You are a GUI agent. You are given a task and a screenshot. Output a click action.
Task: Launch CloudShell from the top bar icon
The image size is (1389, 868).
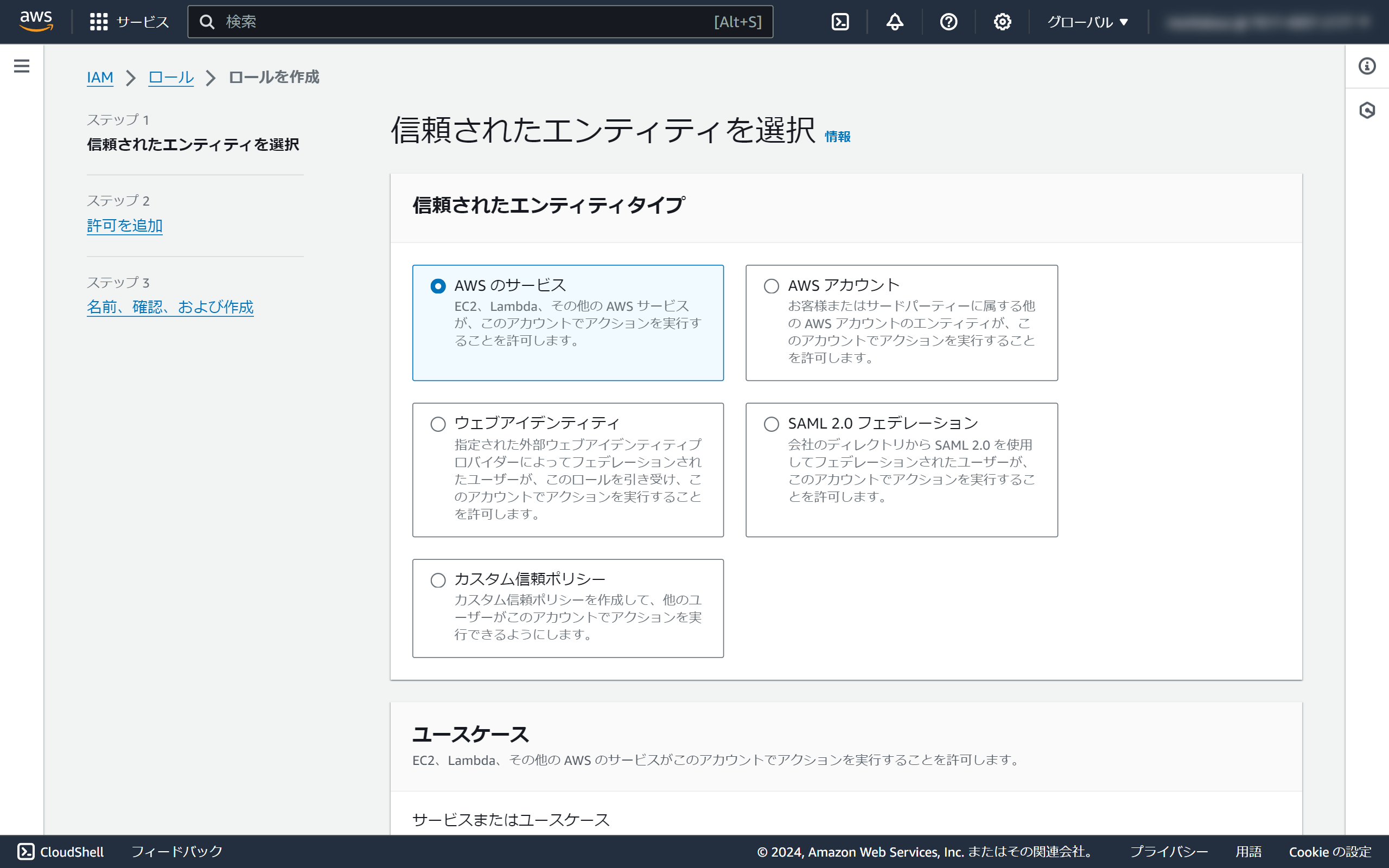point(840,22)
